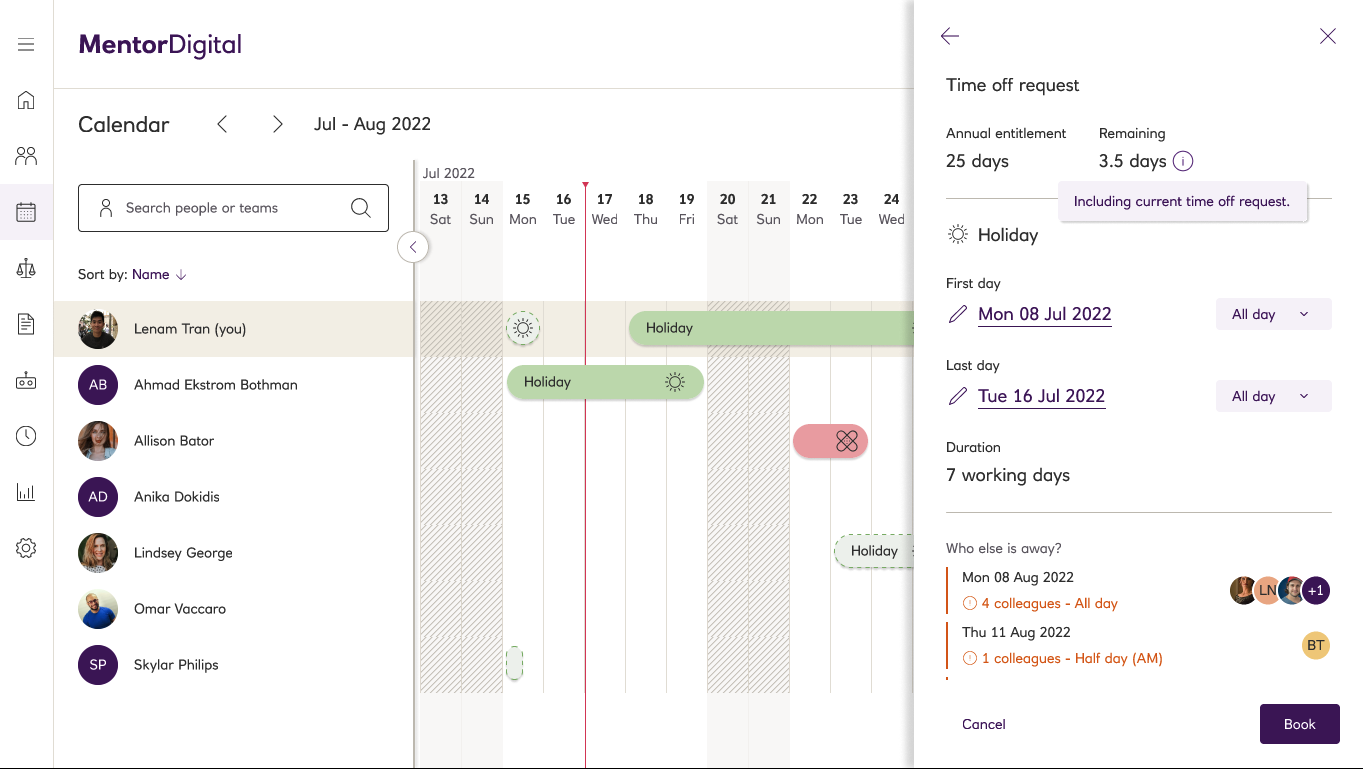Click the +1 more colleagues avatar badge
The image size is (1363, 769).
[1316, 591]
